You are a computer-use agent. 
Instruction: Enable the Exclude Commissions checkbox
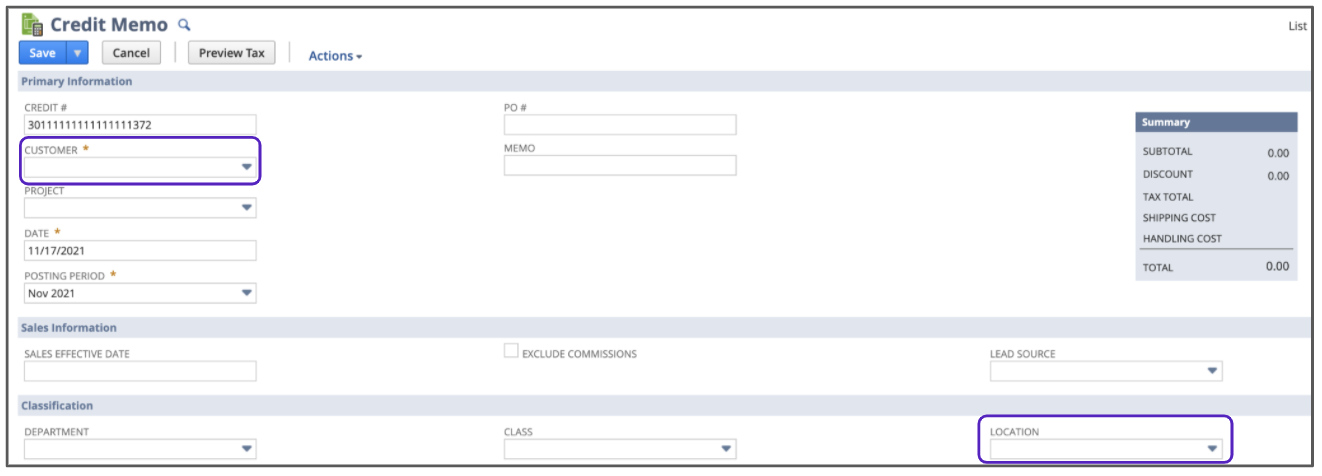point(511,352)
